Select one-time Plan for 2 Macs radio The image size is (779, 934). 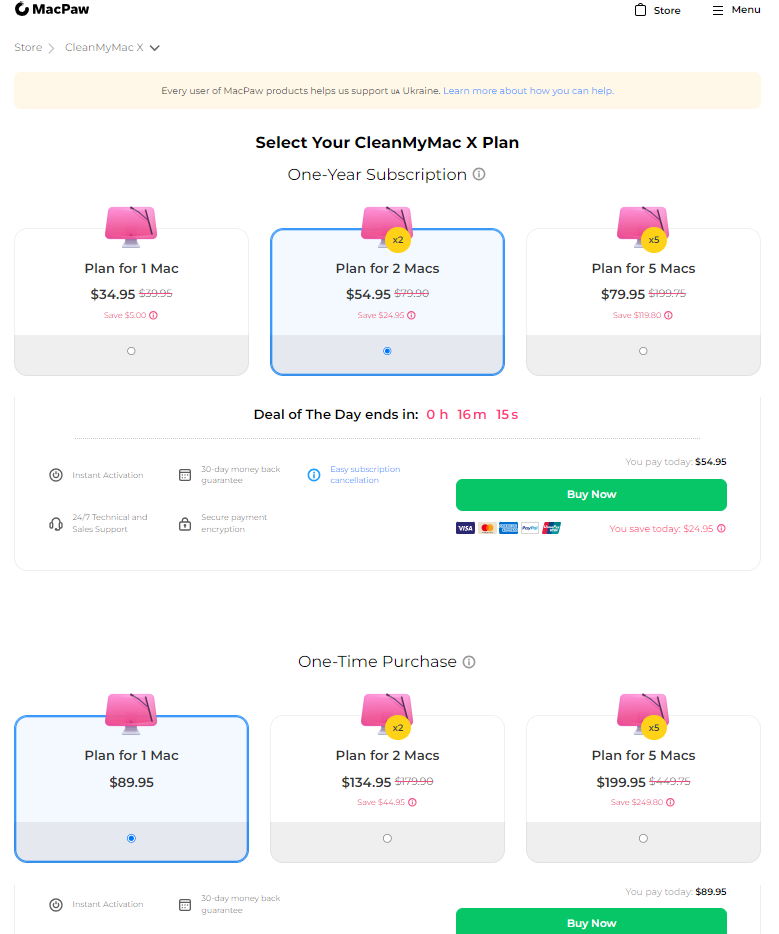(x=387, y=838)
